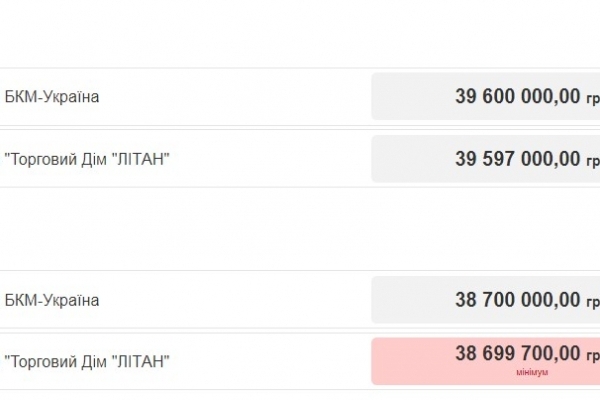Click the 39 600 000,00 bid amount
Screen dimensions: 600x400
(517, 97)
